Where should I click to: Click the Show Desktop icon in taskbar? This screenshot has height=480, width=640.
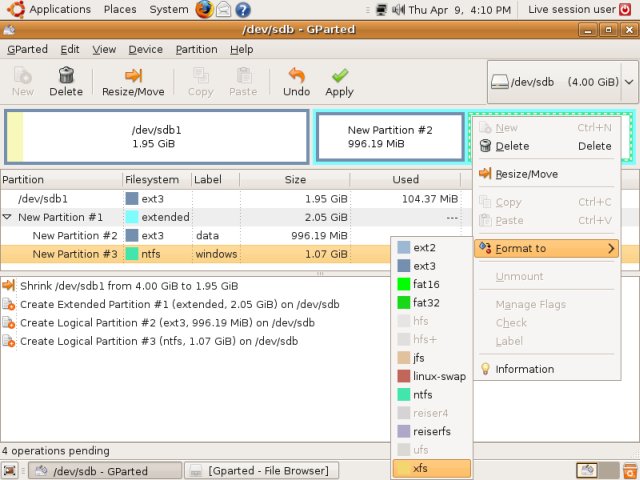click(10, 470)
